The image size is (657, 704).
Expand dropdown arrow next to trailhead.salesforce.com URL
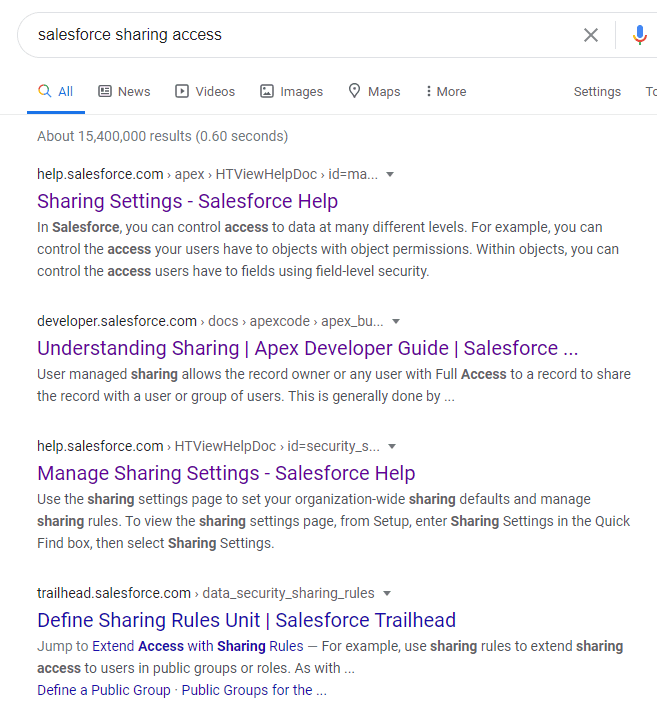pyautogui.click(x=387, y=594)
